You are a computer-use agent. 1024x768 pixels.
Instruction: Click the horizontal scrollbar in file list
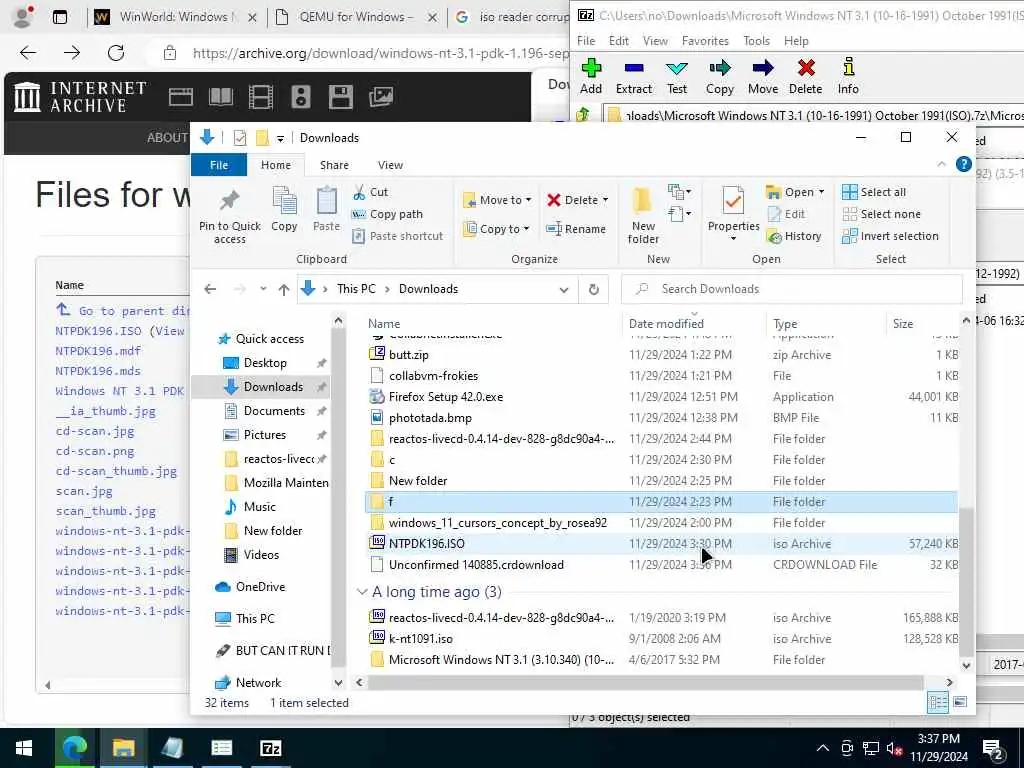[x=645, y=682]
